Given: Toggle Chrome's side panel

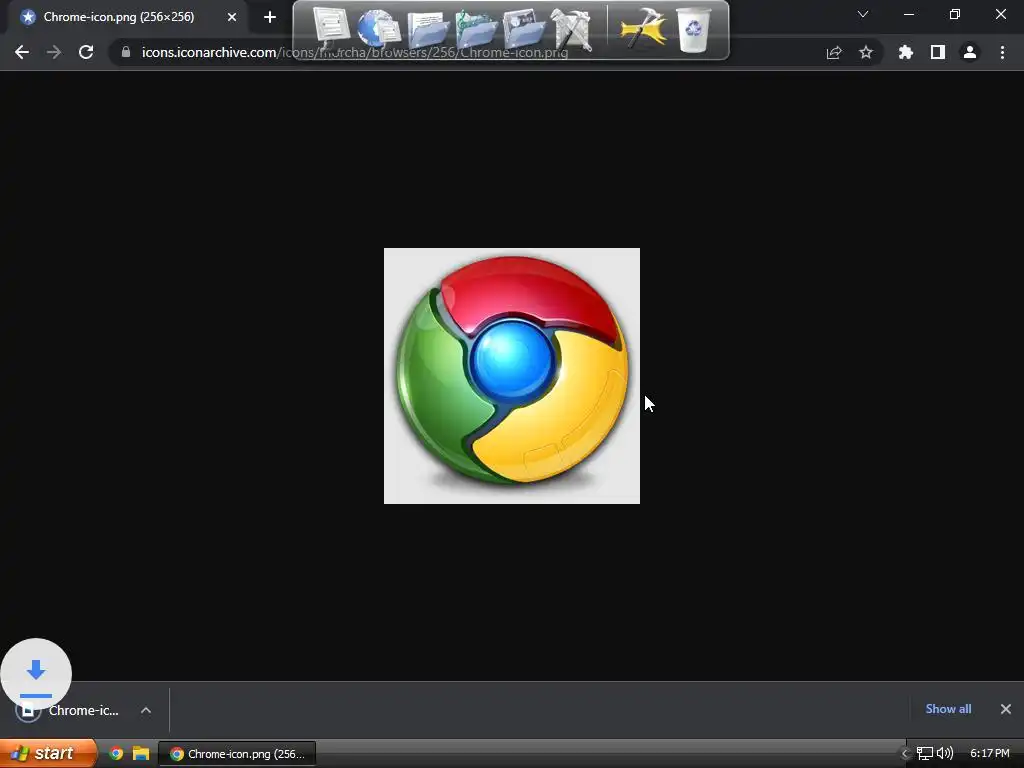Looking at the screenshot, I should pyautogui.click(x=938, y=52).
